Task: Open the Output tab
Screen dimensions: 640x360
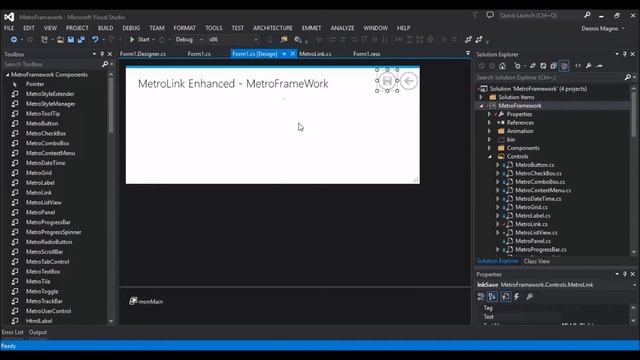Action: click(x=38, y=332)
